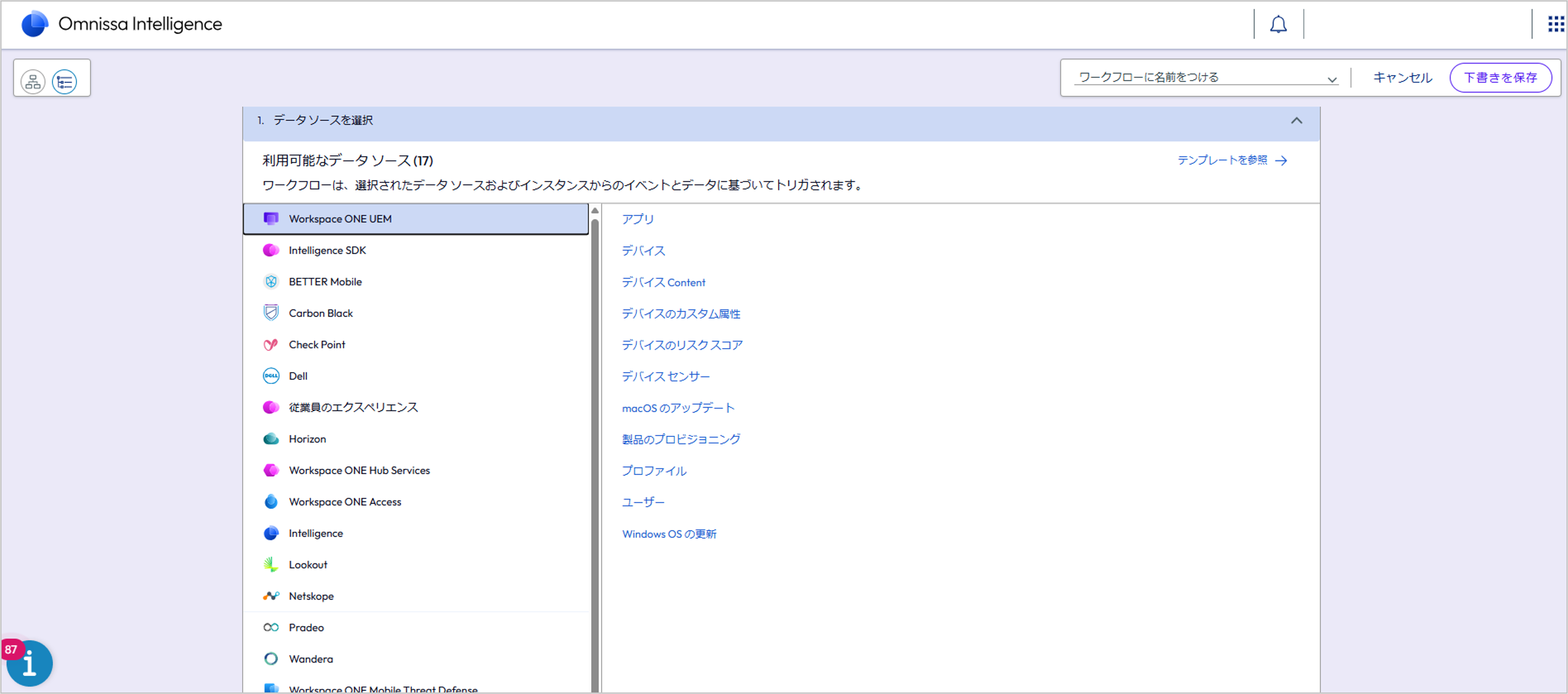Select the Carbon Black data source icon
1568x694 pixels.
[x=271, y=313]
